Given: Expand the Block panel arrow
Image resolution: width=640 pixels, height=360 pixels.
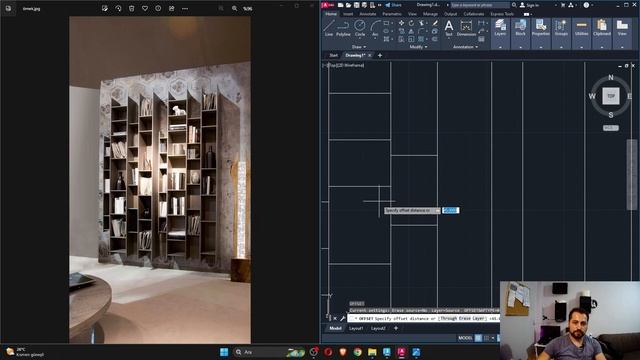Looking at the screenshot, I should coord(520,47).
